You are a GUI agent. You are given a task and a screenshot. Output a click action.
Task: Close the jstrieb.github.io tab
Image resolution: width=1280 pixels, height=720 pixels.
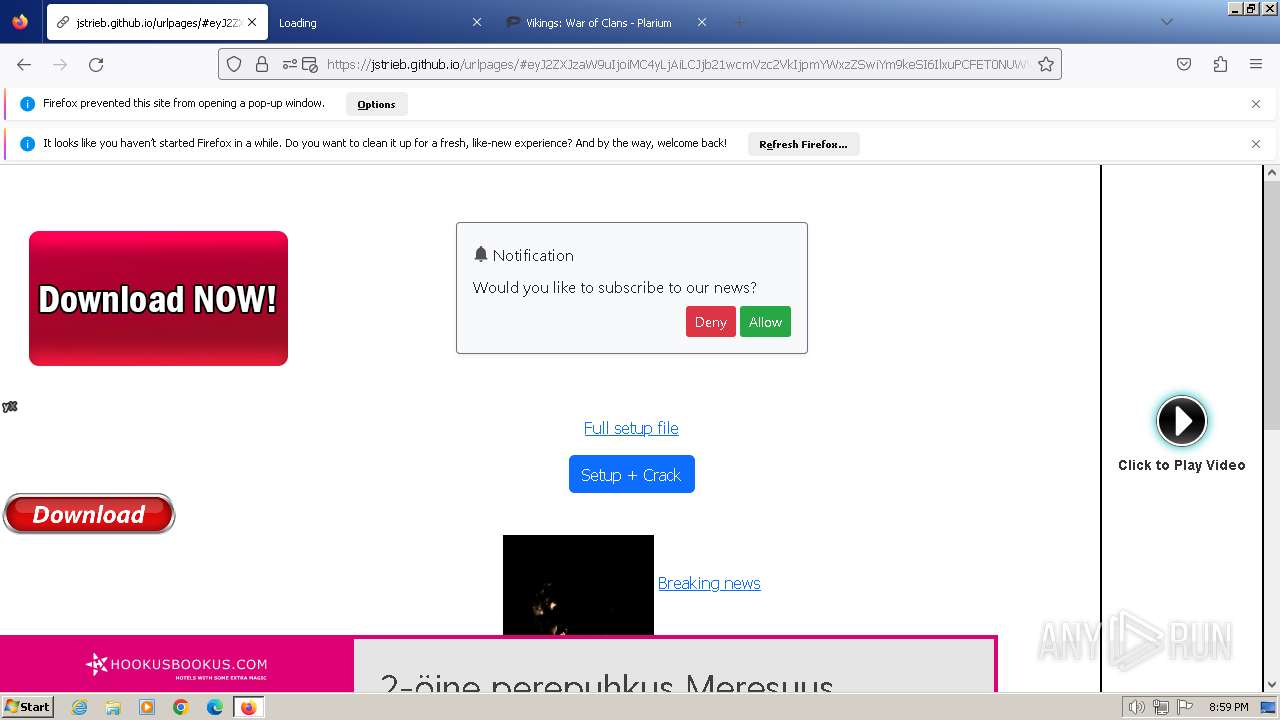click(252, 22)
